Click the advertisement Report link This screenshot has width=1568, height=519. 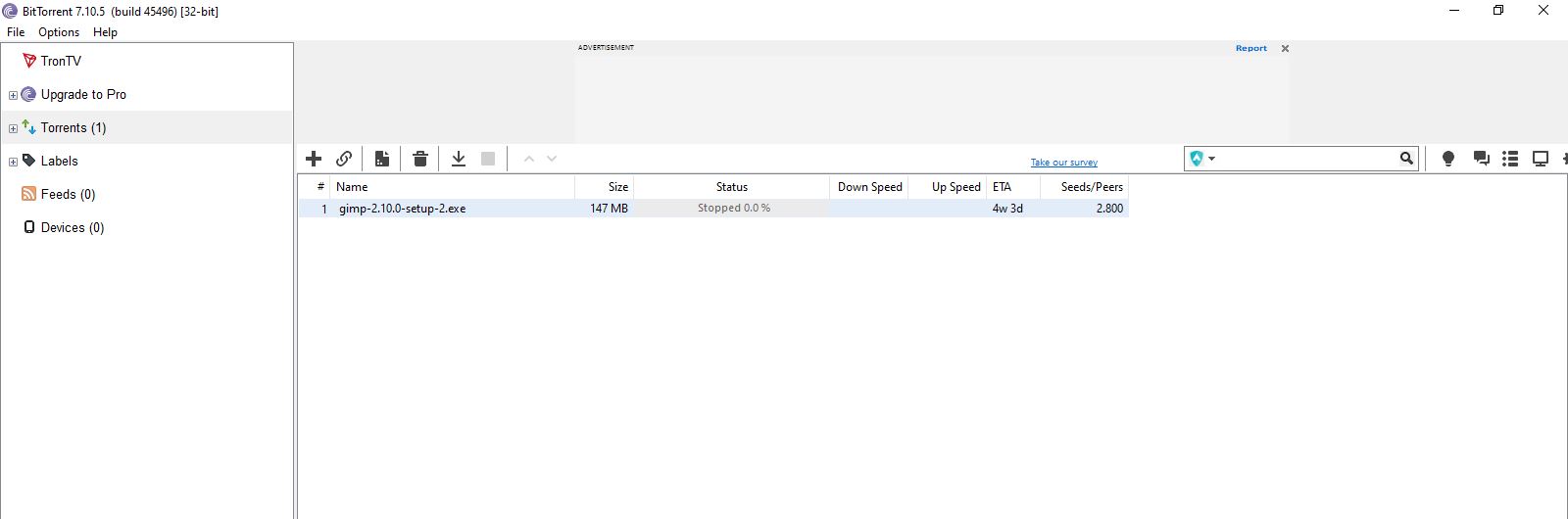point(1250,48)
